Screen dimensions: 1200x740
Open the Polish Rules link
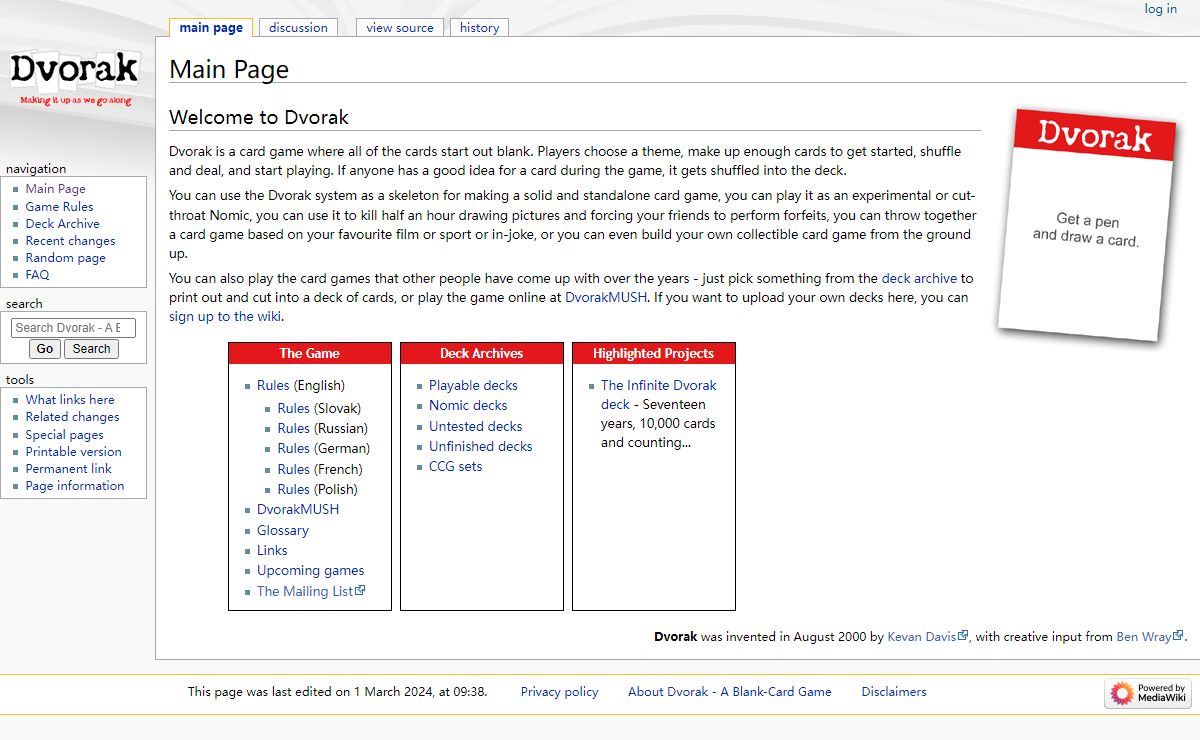click(x=294, y=490)
